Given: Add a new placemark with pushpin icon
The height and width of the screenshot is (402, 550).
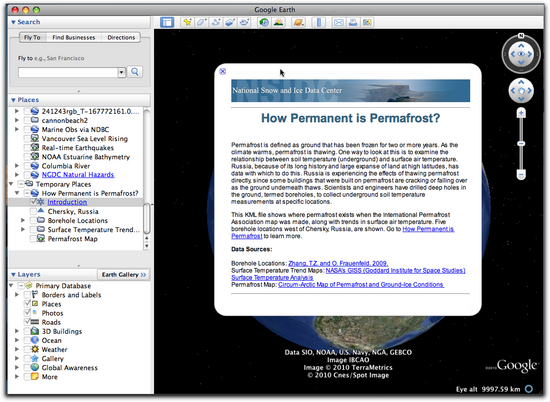Looking at the screenshot, I should pyautogui.click(x=187, y=22).
